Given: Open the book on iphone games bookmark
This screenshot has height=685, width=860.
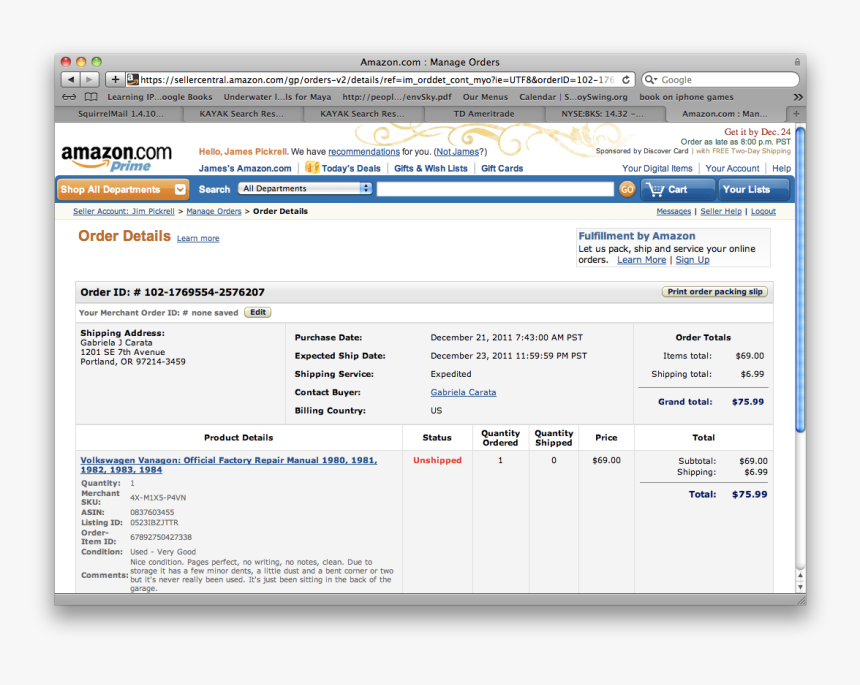Looking at the screenshot, I should pos(686,97).
